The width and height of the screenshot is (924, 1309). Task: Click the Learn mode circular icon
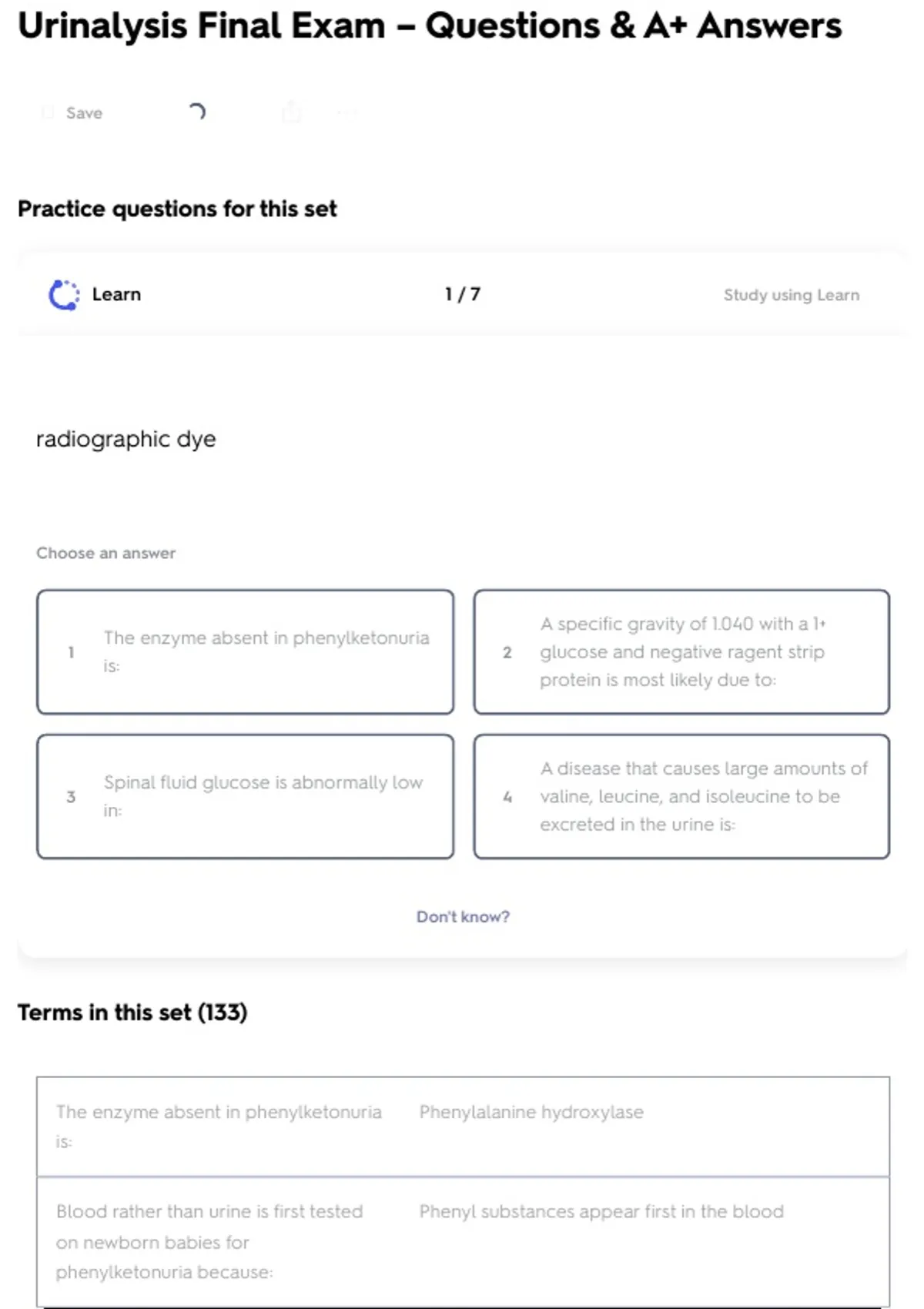coord(64,295)
